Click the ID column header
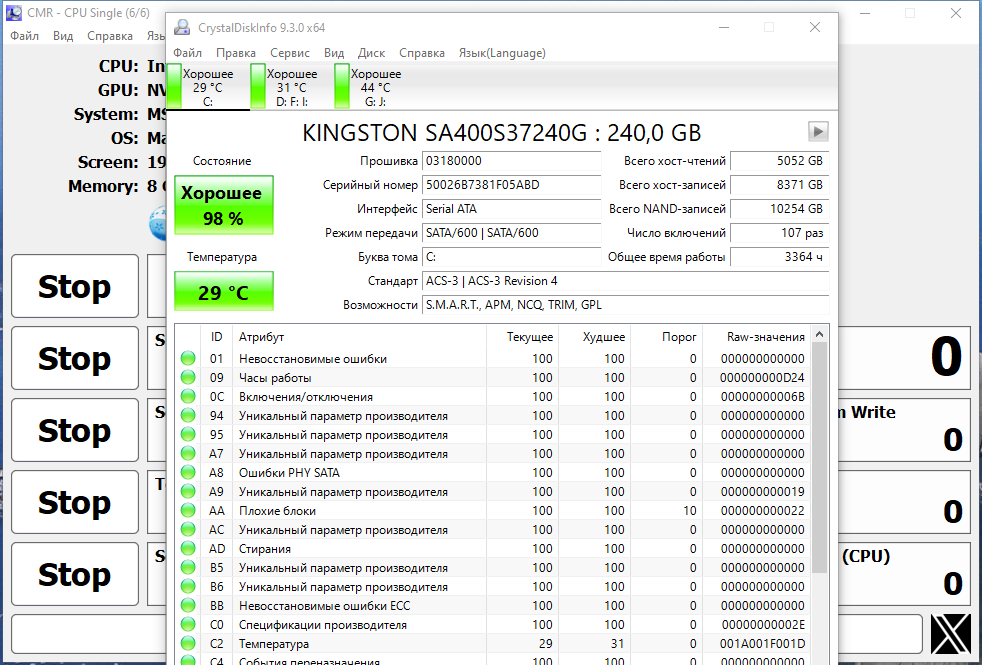Viewport: 982px width, 665px height. tap(216, 337)
